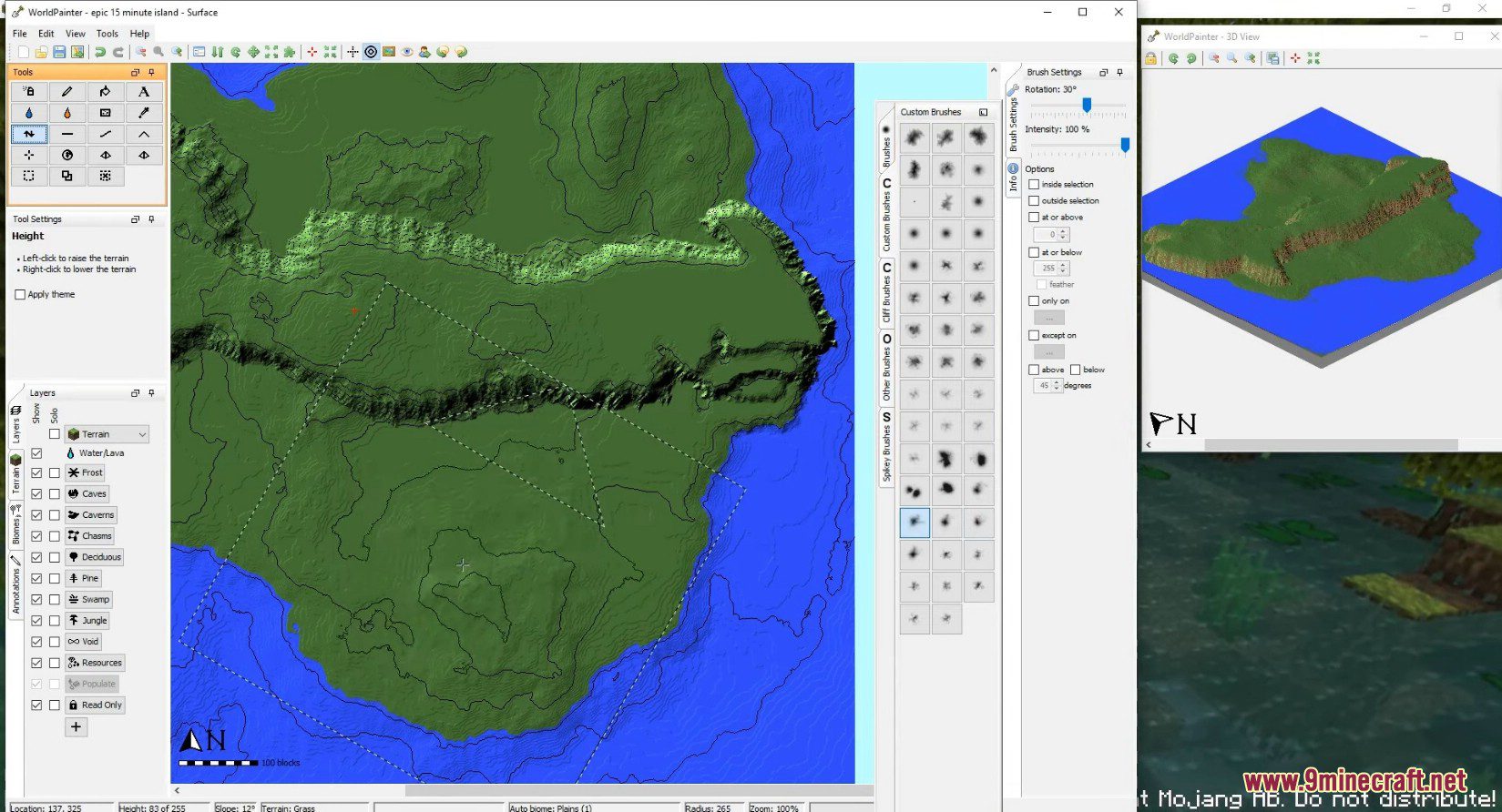Toggle the contour lines target icon

click(371, 52)
